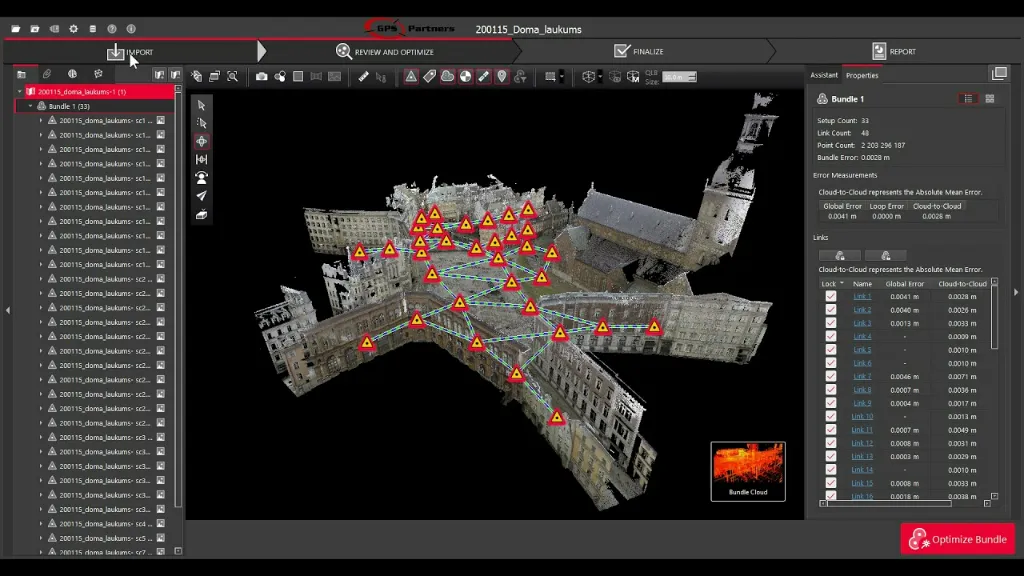Toggle the setup triangle markers display icon

[411, 76]
